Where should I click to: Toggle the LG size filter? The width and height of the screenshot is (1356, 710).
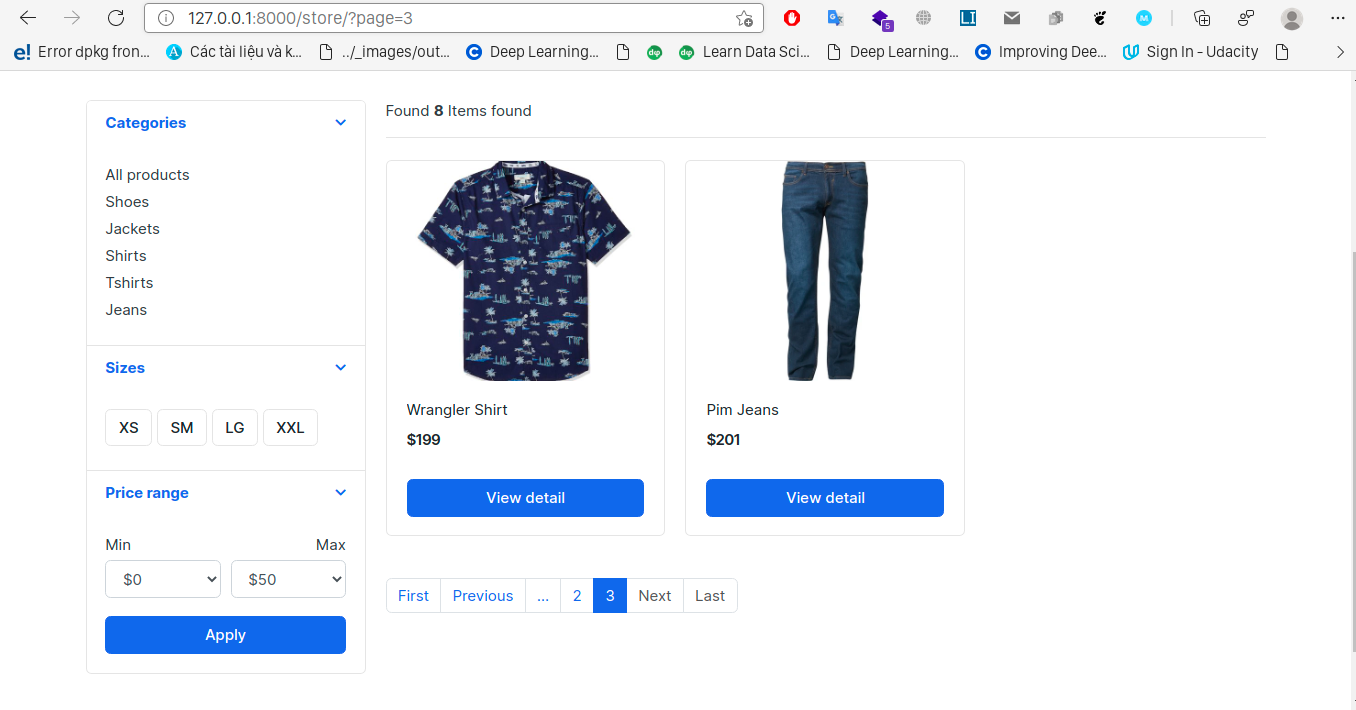(234, 428)
